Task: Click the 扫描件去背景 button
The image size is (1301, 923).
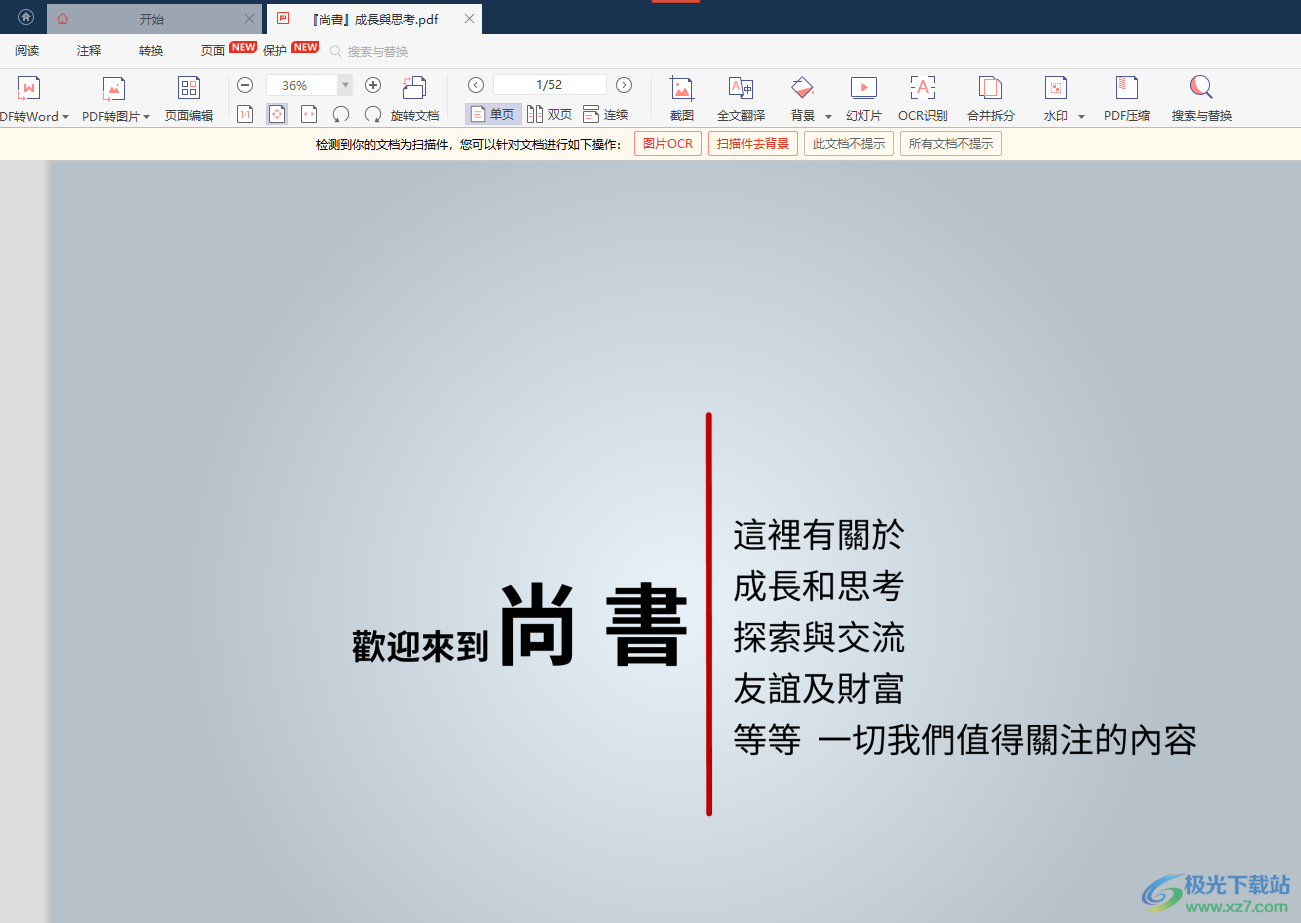Action: tap(753, 144)
